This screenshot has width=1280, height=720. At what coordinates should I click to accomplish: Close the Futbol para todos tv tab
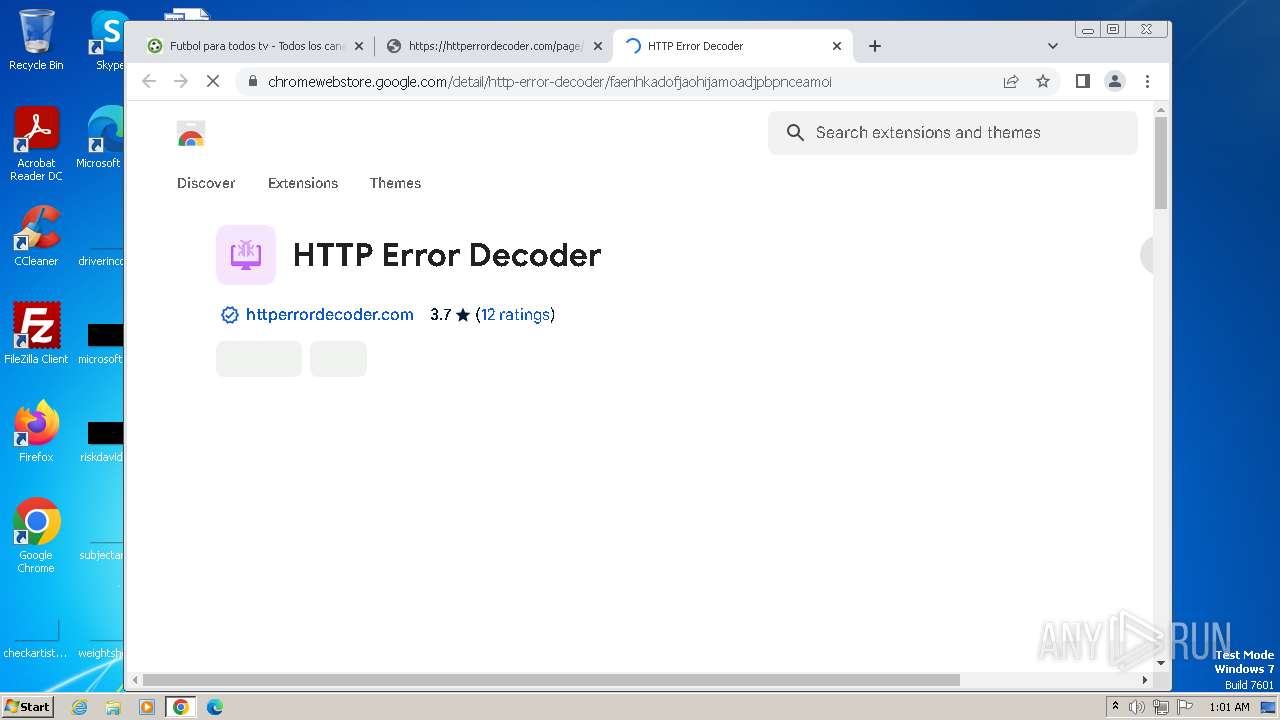point(359,46)
